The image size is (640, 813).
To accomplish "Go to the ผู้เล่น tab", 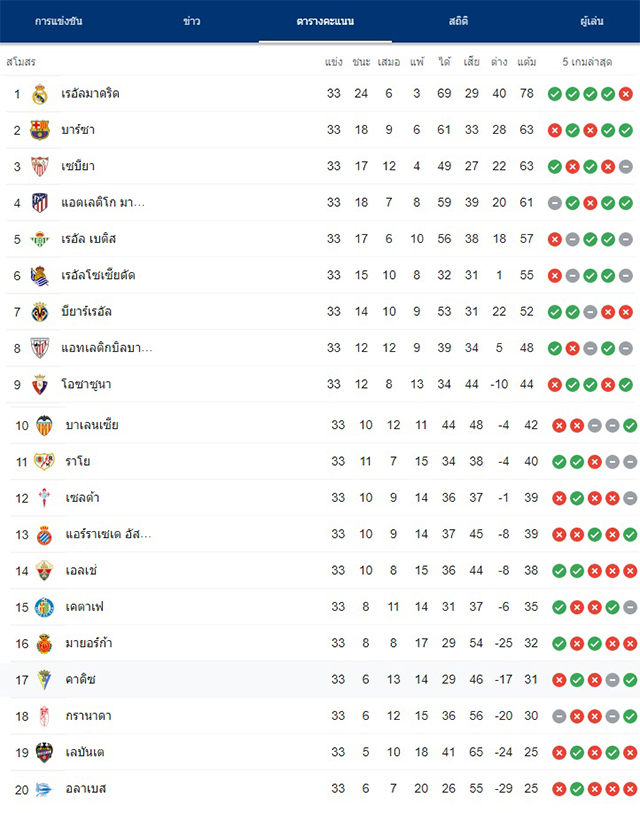I will click(592, 21).
